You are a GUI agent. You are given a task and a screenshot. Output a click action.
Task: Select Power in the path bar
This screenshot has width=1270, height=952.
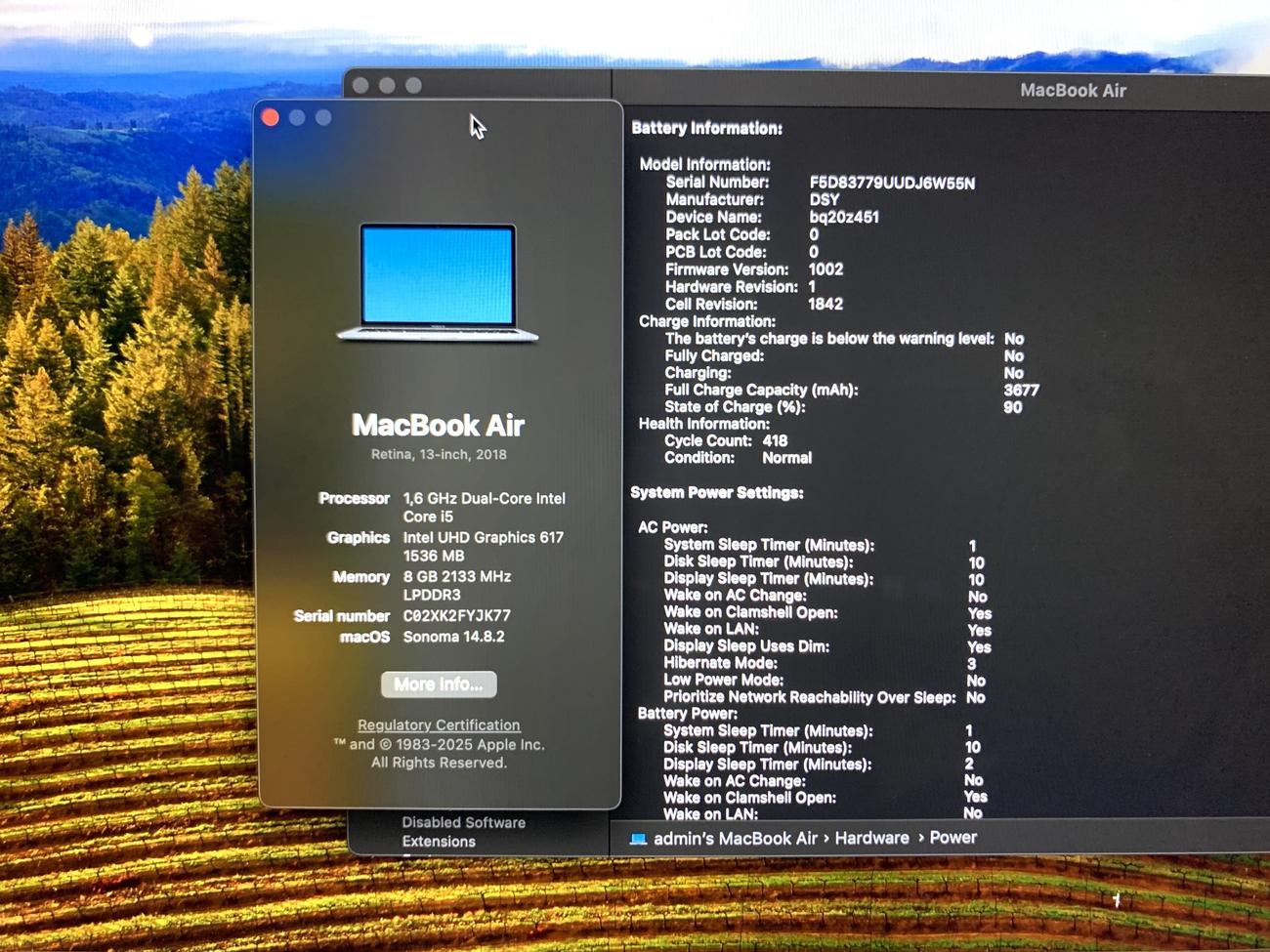(x=952, y=838)
